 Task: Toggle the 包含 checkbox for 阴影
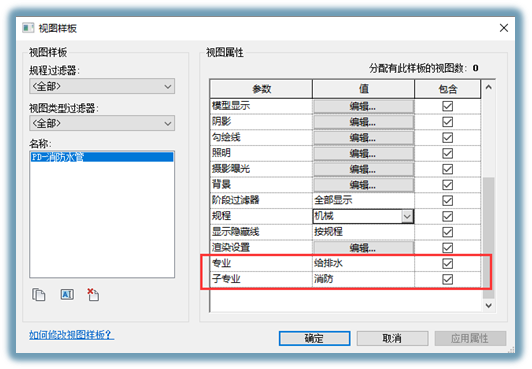pos(448,122)
